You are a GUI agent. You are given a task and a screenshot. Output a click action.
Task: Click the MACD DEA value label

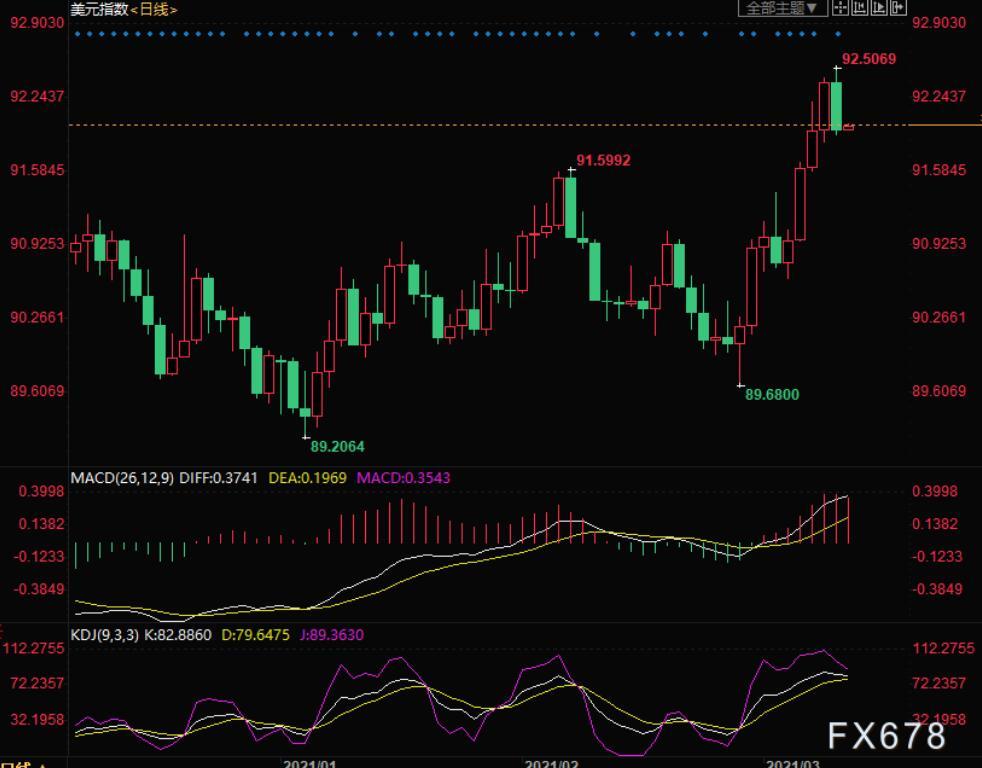(308, 478)
